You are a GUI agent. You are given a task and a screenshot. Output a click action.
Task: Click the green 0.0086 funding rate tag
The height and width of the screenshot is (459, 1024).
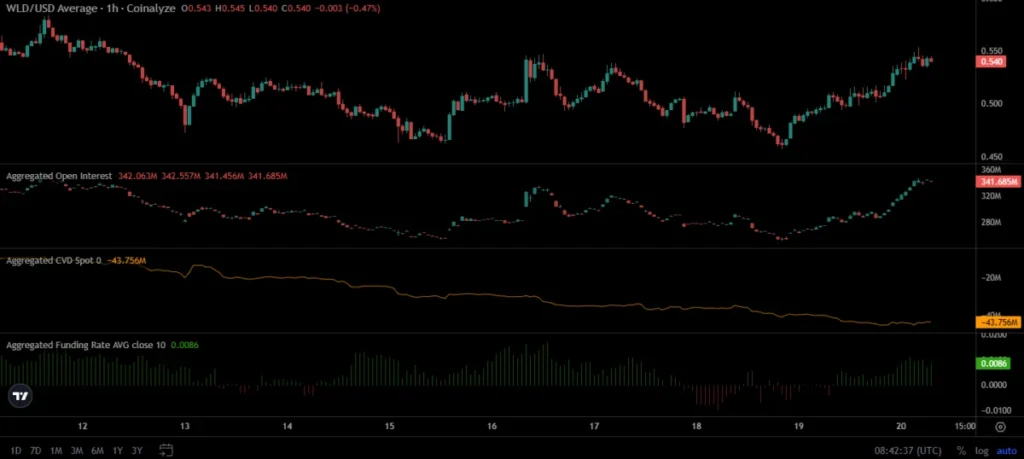(x=992, y=364)
